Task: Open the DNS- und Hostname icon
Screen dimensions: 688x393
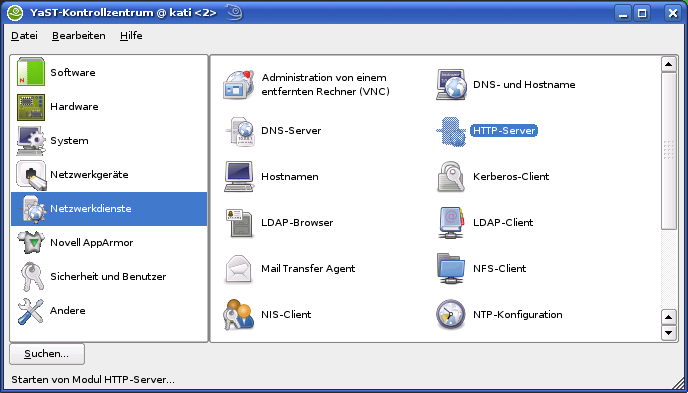Action: coord(451,84)
